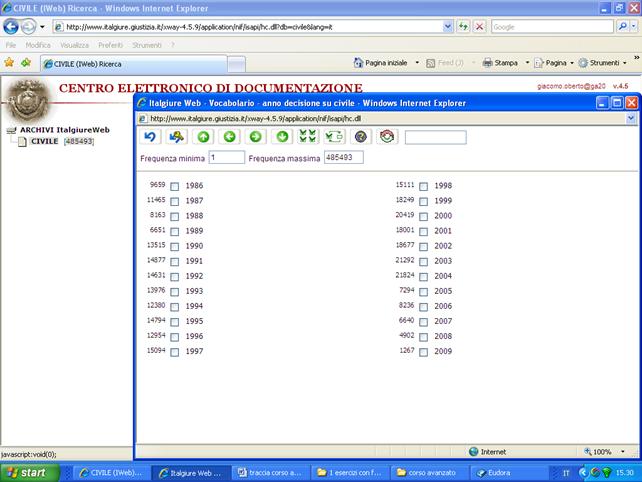This screenshot has width=642, height=482.
Task: Open Favorites Center star icon
Action: click(x=9, y=63)
